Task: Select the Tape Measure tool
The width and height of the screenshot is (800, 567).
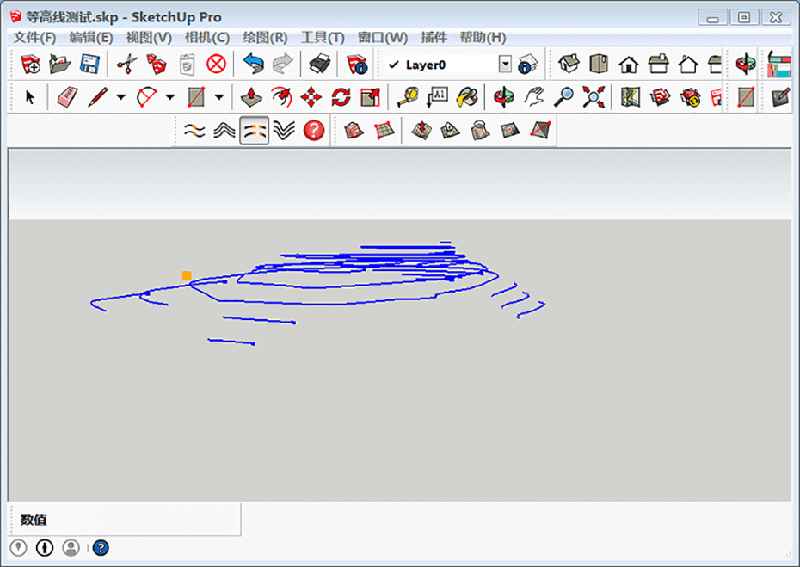Action: pyautogui.click(x=407, y=97)
